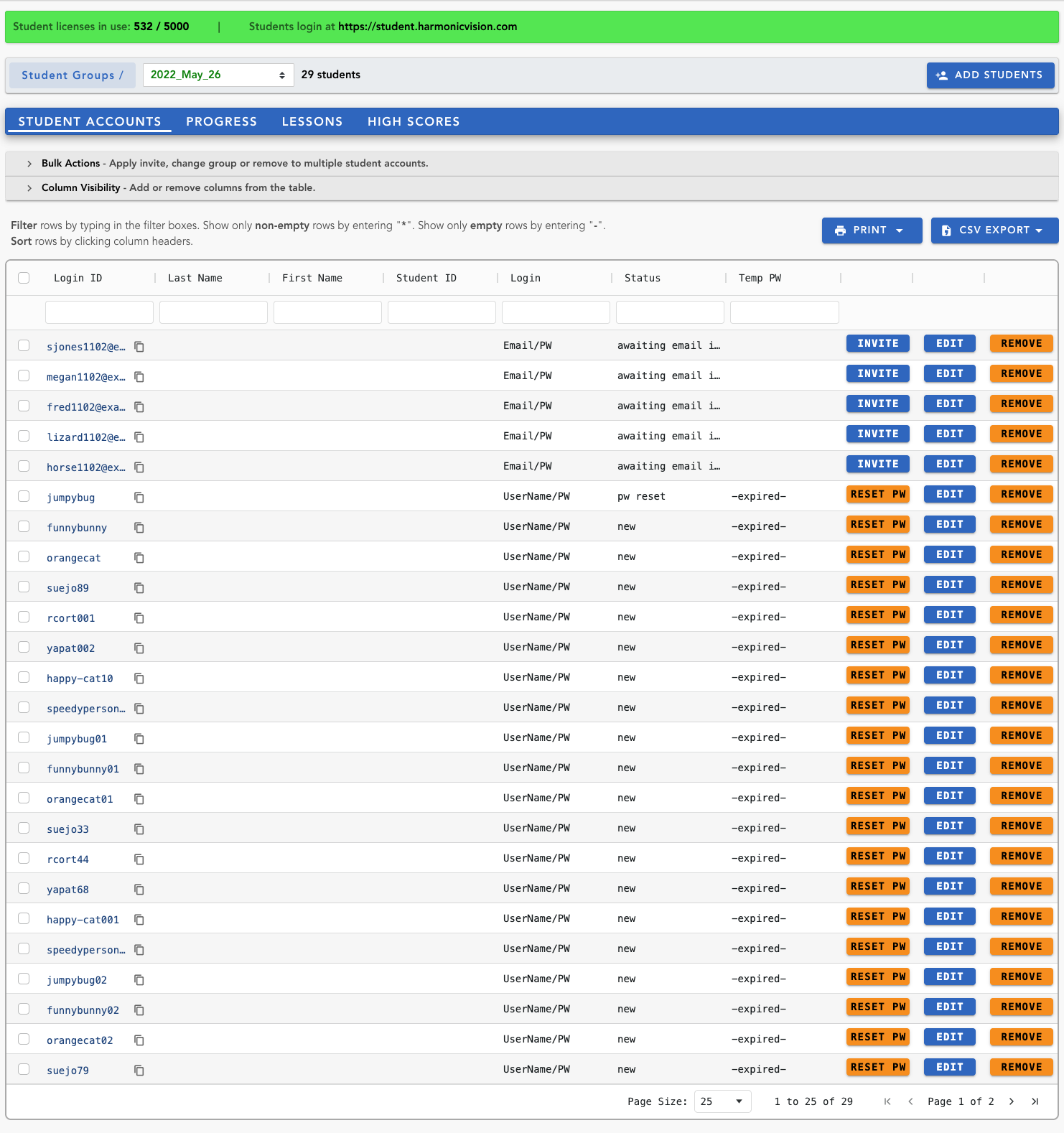
Task: Copy the suejo89 login ID icon
Action: pos(139,588)
